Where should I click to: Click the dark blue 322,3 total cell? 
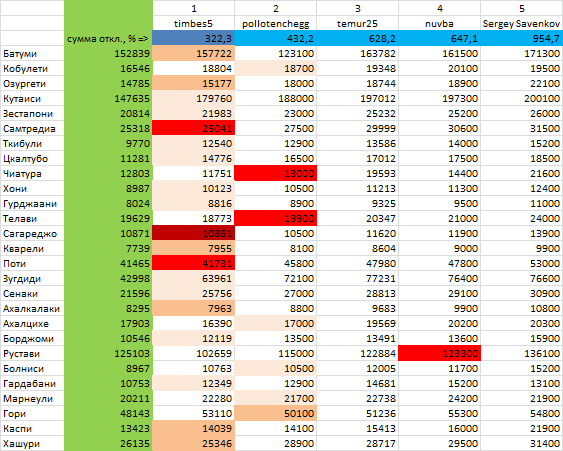coord(194,38)
